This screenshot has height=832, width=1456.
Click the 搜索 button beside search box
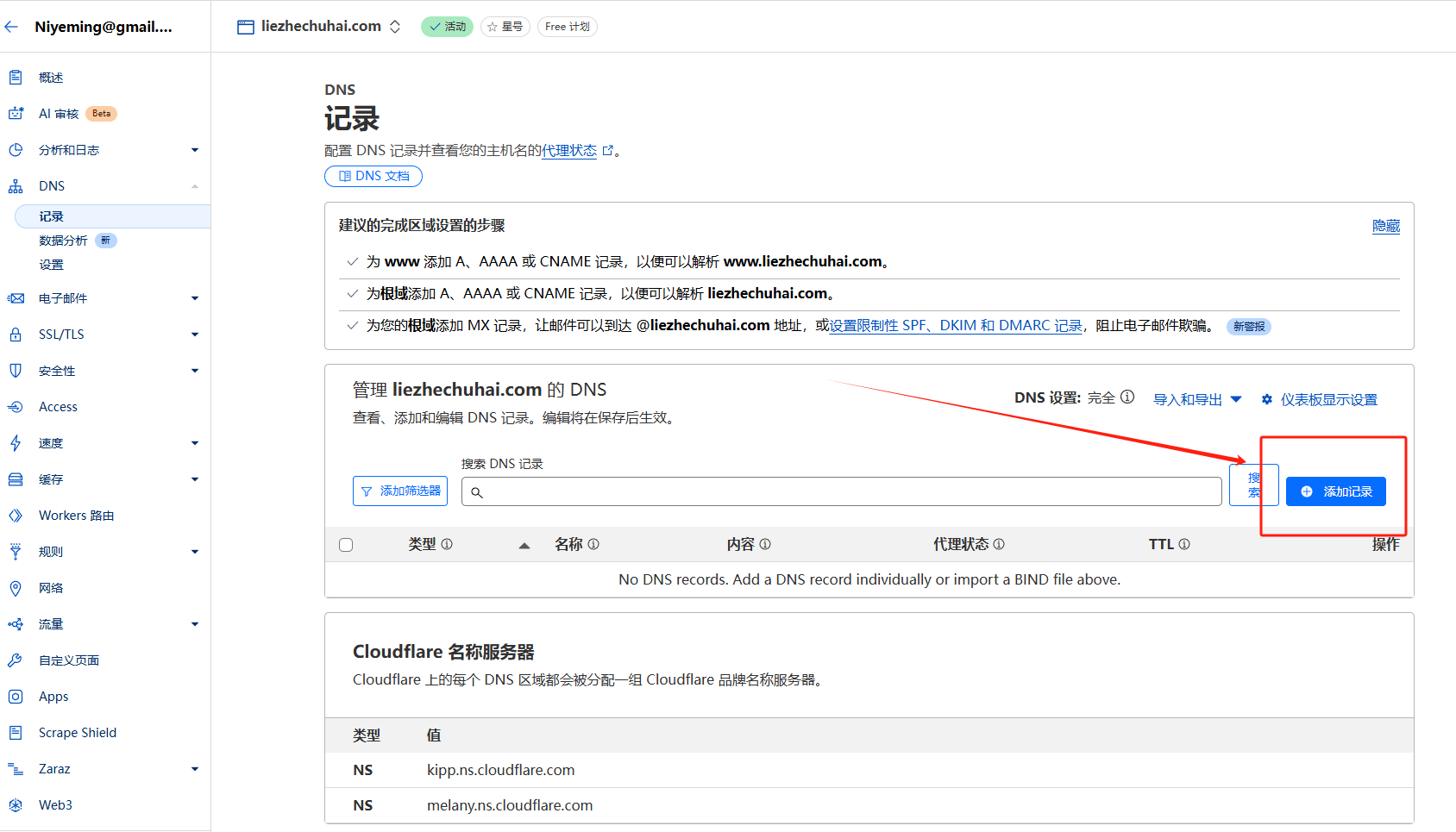pos(1254,485)
